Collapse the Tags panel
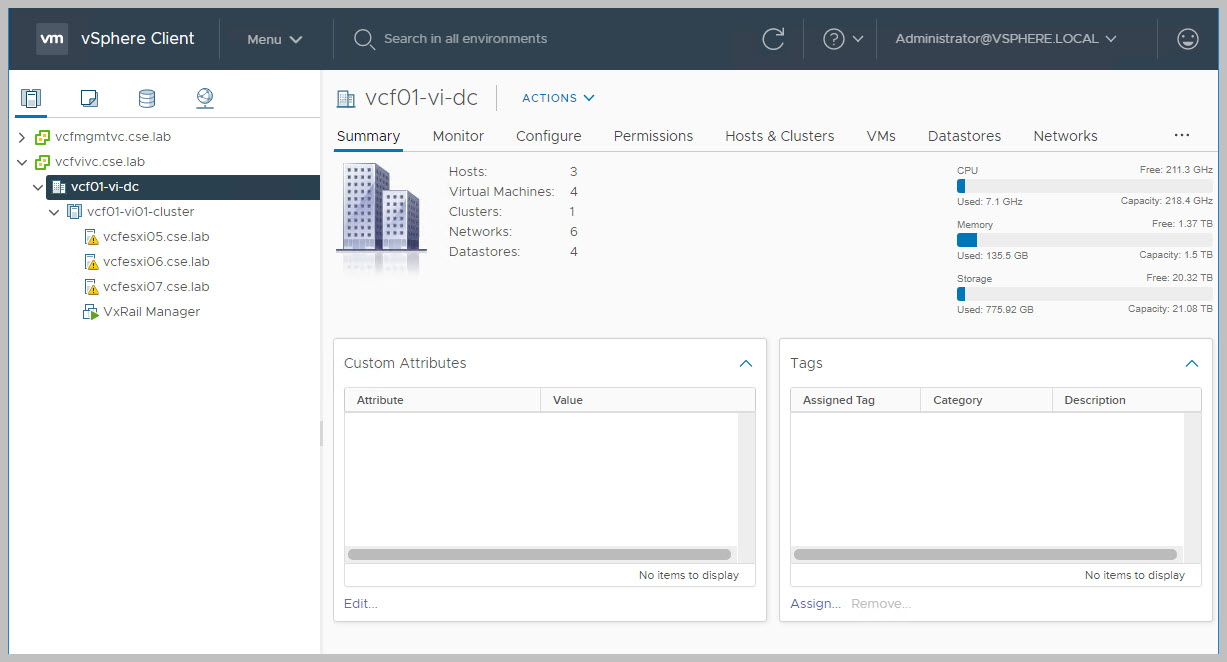This screenshot has height=662, width=1227. tap(1191, 363)
